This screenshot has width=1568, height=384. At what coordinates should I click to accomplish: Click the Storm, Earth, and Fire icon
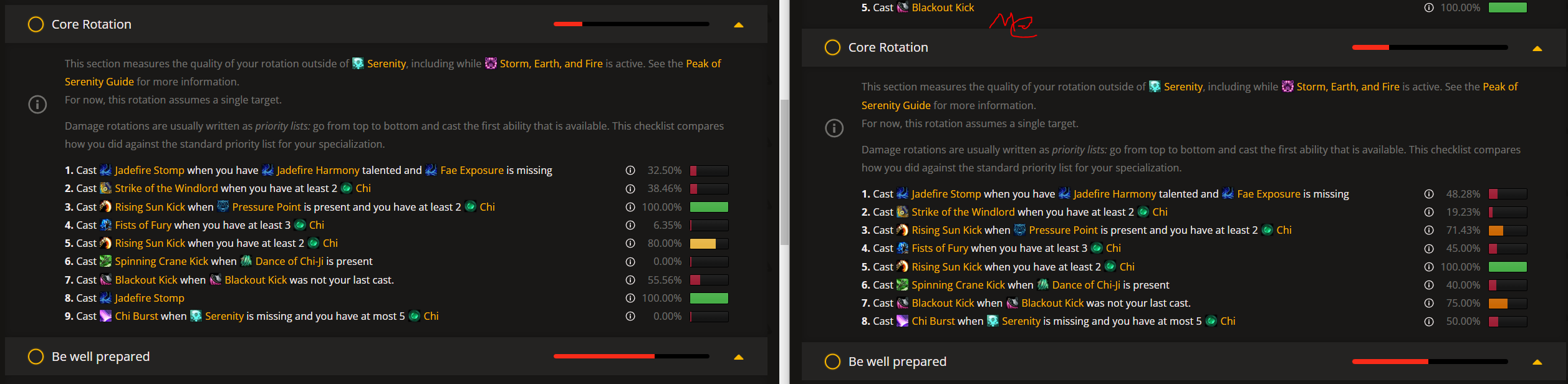click(x=489, y=63)
